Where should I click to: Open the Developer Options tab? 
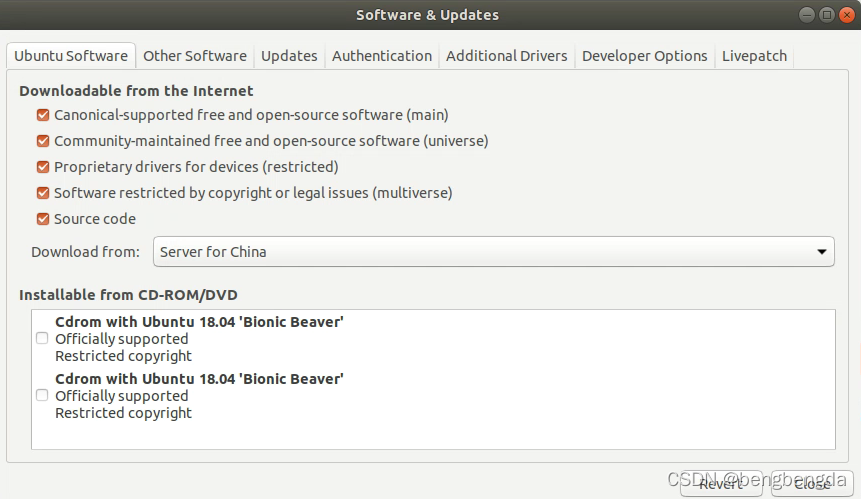645,56
